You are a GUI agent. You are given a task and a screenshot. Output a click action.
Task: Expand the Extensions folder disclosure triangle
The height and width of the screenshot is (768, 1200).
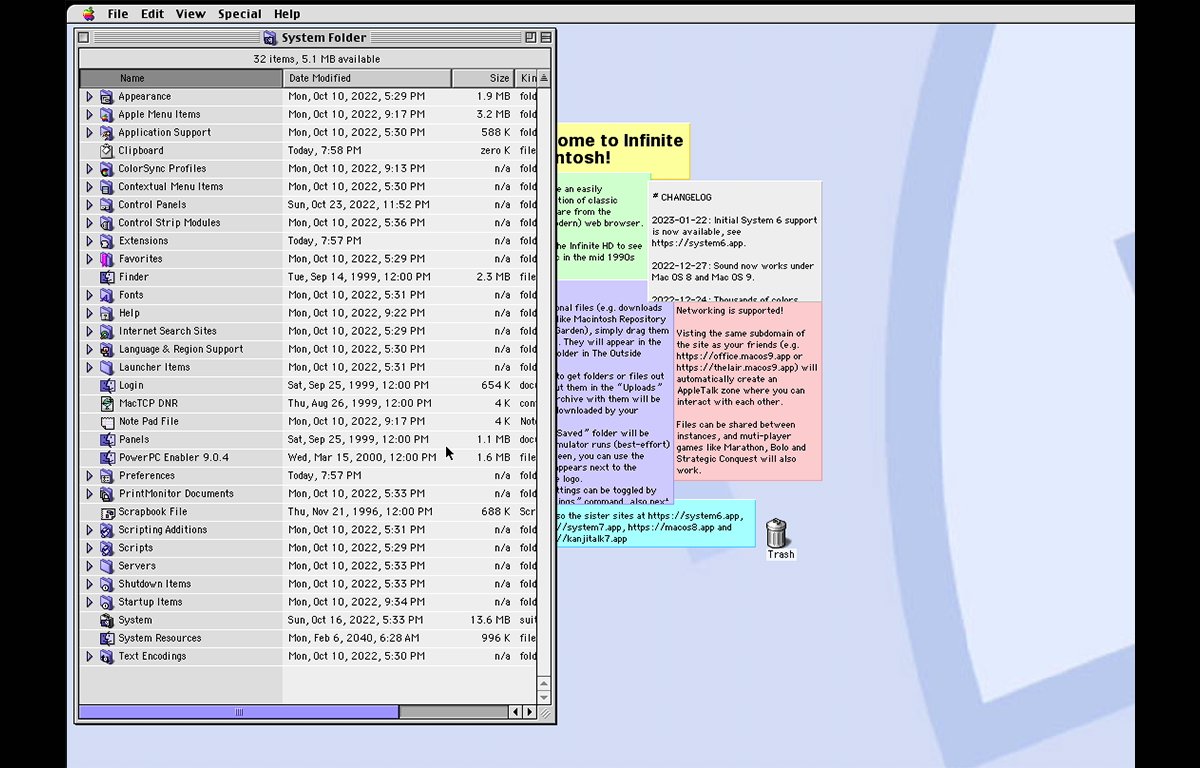(x=89, y=241)
